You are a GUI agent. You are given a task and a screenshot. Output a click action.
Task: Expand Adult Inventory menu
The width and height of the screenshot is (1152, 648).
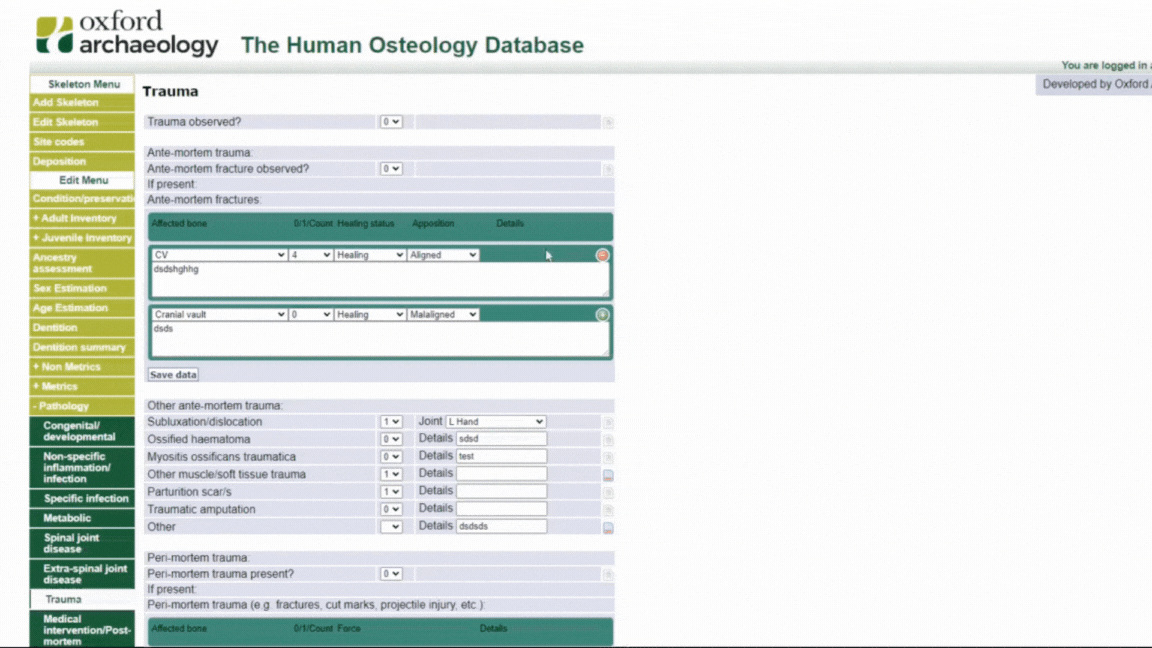click(82, 218)
